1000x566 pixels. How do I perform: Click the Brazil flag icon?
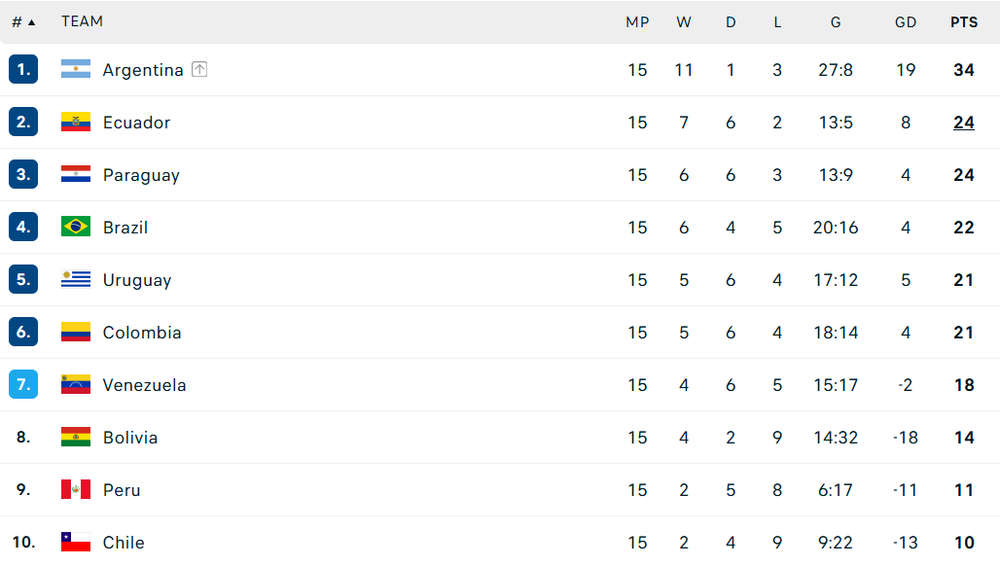(x=75, y=227)
